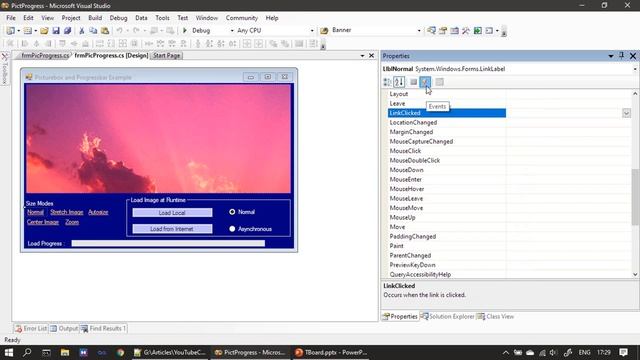Open the Community menu
This screenshot has width=640, height=360.
[x=242, y=18]
